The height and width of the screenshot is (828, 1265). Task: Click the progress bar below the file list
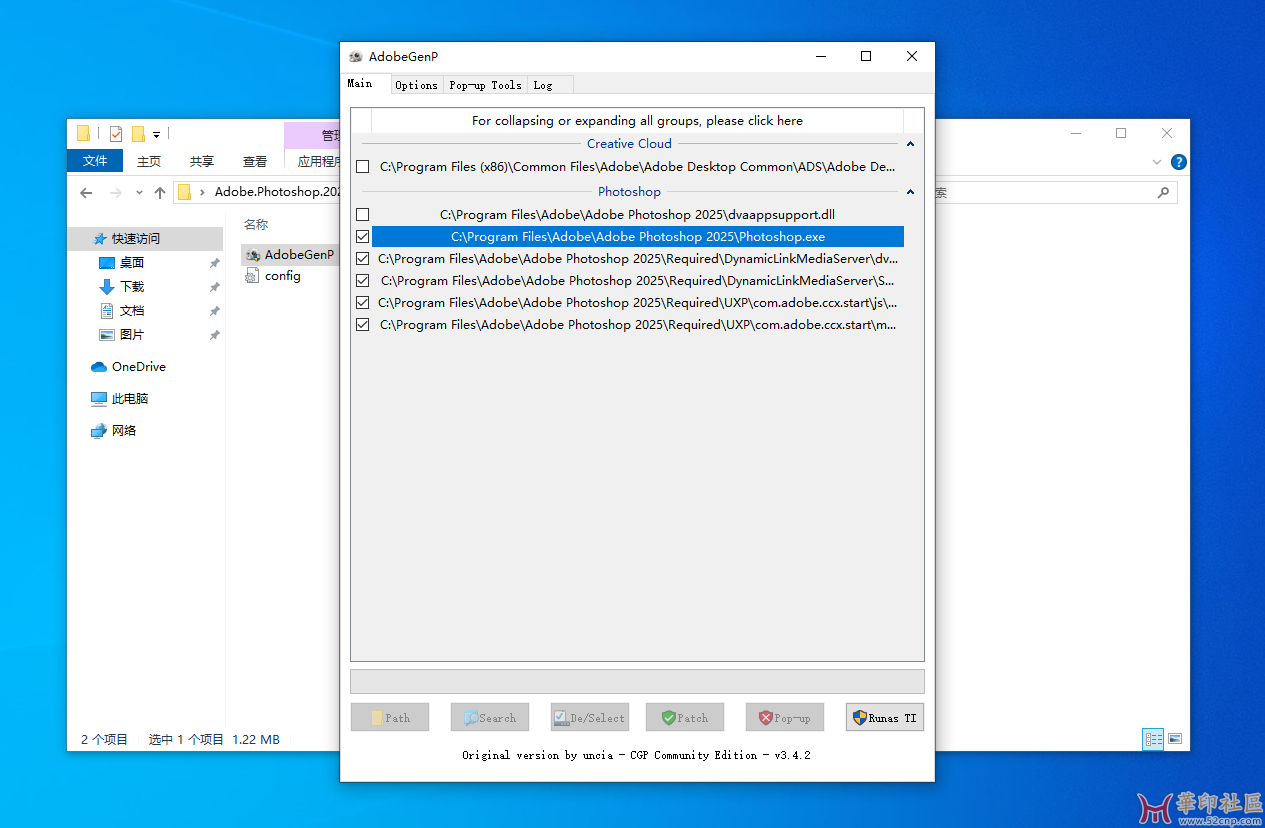637,682
